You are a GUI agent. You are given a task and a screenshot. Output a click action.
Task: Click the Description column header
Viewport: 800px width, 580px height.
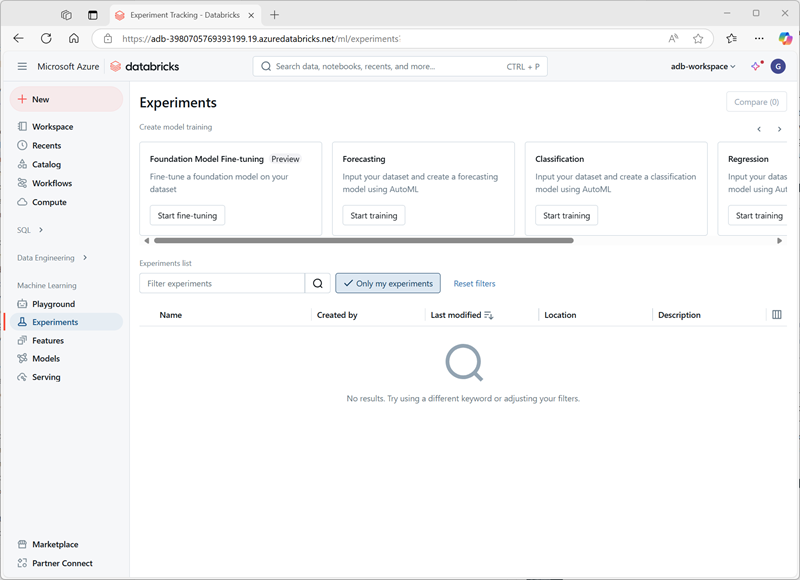point(679,315)
